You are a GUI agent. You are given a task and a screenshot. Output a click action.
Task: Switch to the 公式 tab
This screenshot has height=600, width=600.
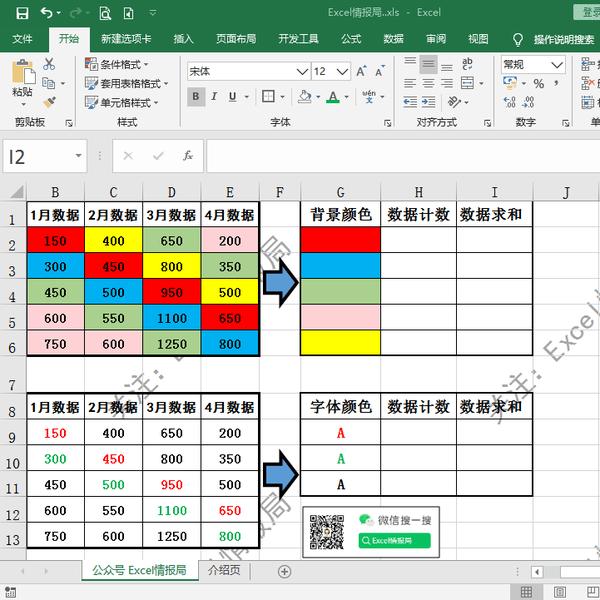click(351, 39)
